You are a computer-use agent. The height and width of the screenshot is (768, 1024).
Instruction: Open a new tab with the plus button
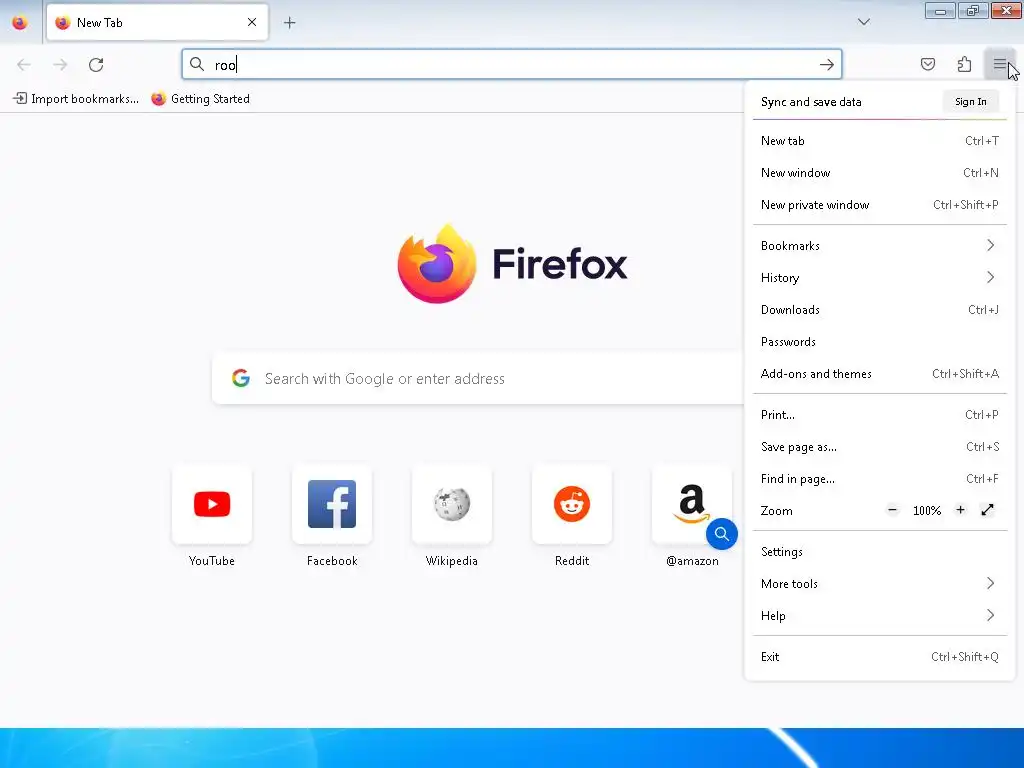289,23
